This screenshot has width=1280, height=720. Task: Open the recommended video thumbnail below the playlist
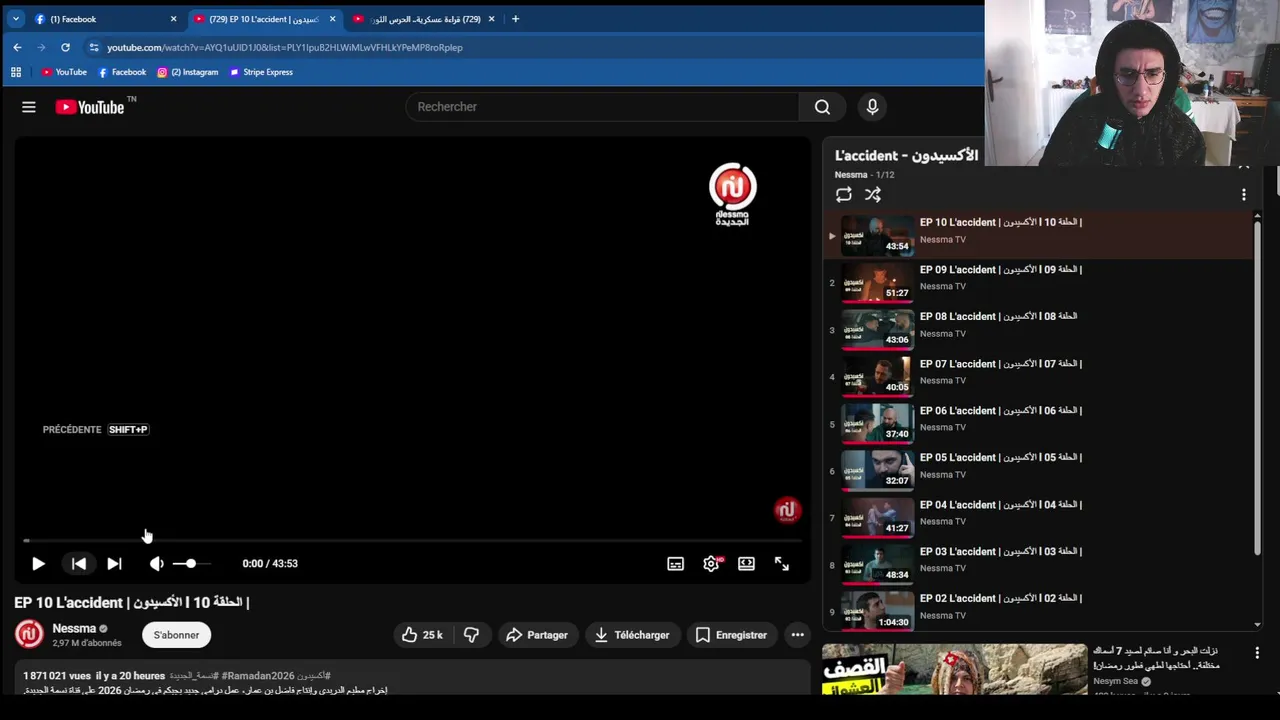point(954,670)
